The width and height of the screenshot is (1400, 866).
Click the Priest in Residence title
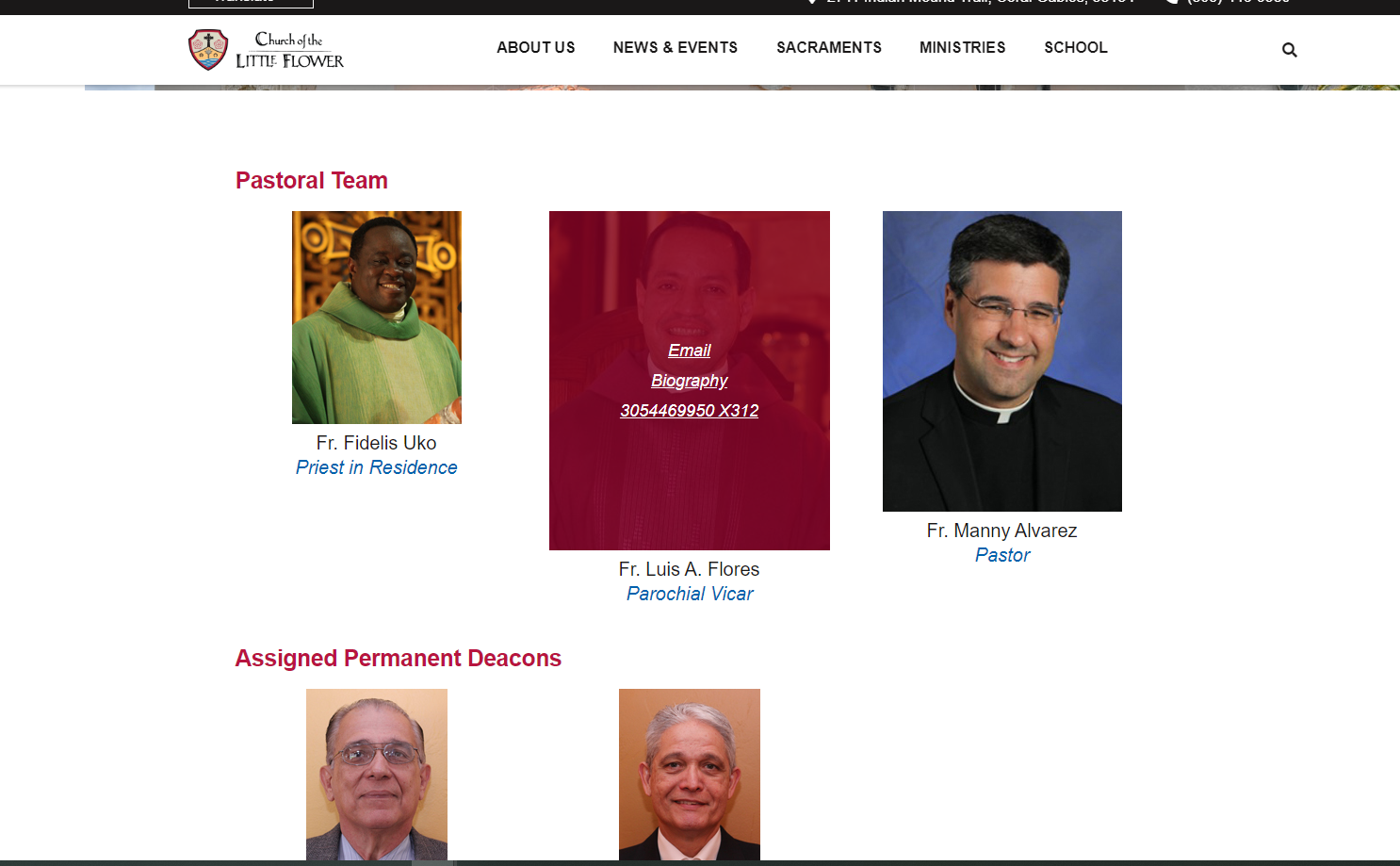[377, 467]
